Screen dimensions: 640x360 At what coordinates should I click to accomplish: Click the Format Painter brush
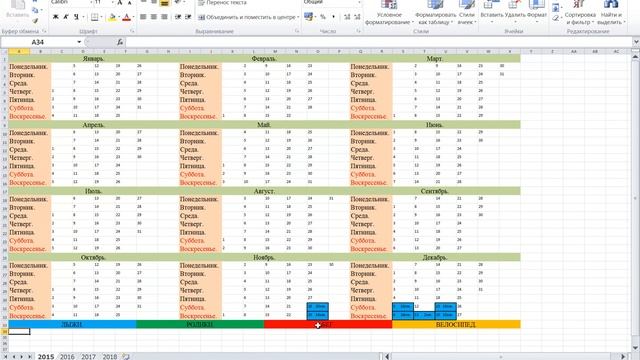tap(36, 20)
